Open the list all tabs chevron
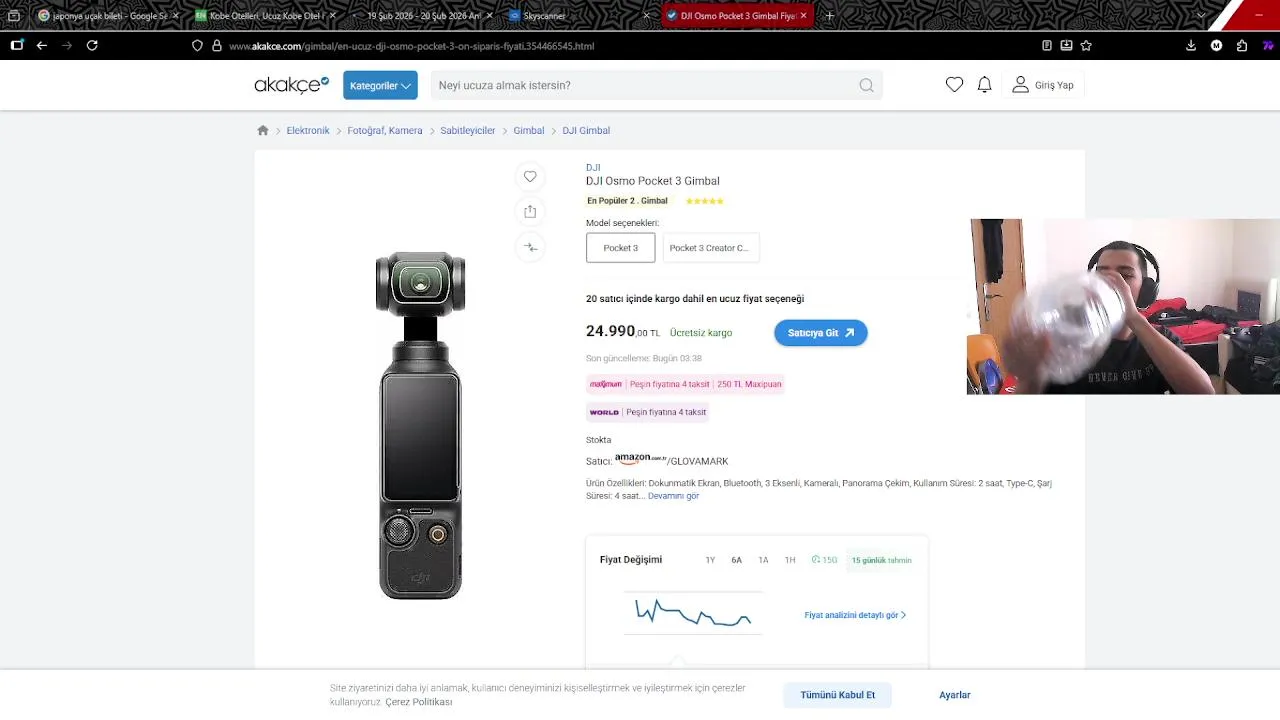This screenshot has width=1280, height=720. click(x=1203, y=16)
